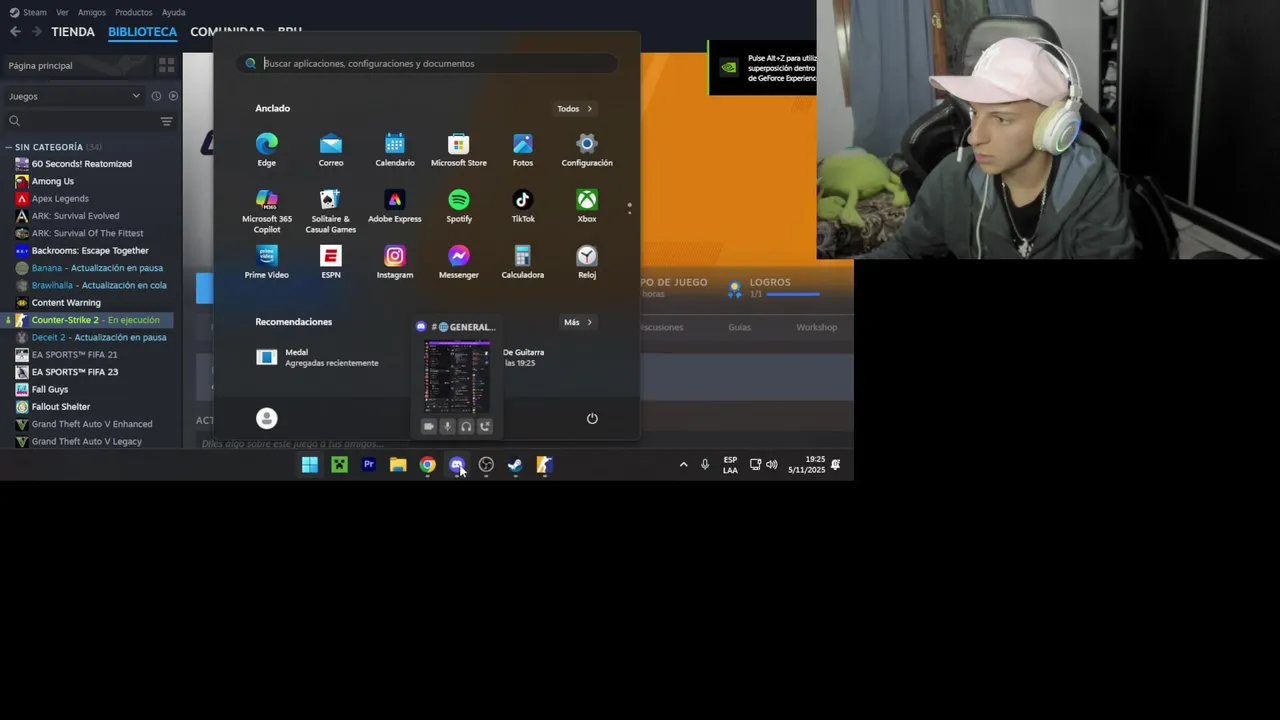Deafen headphones in Discord preview toolbar

[x=466, y=426]
